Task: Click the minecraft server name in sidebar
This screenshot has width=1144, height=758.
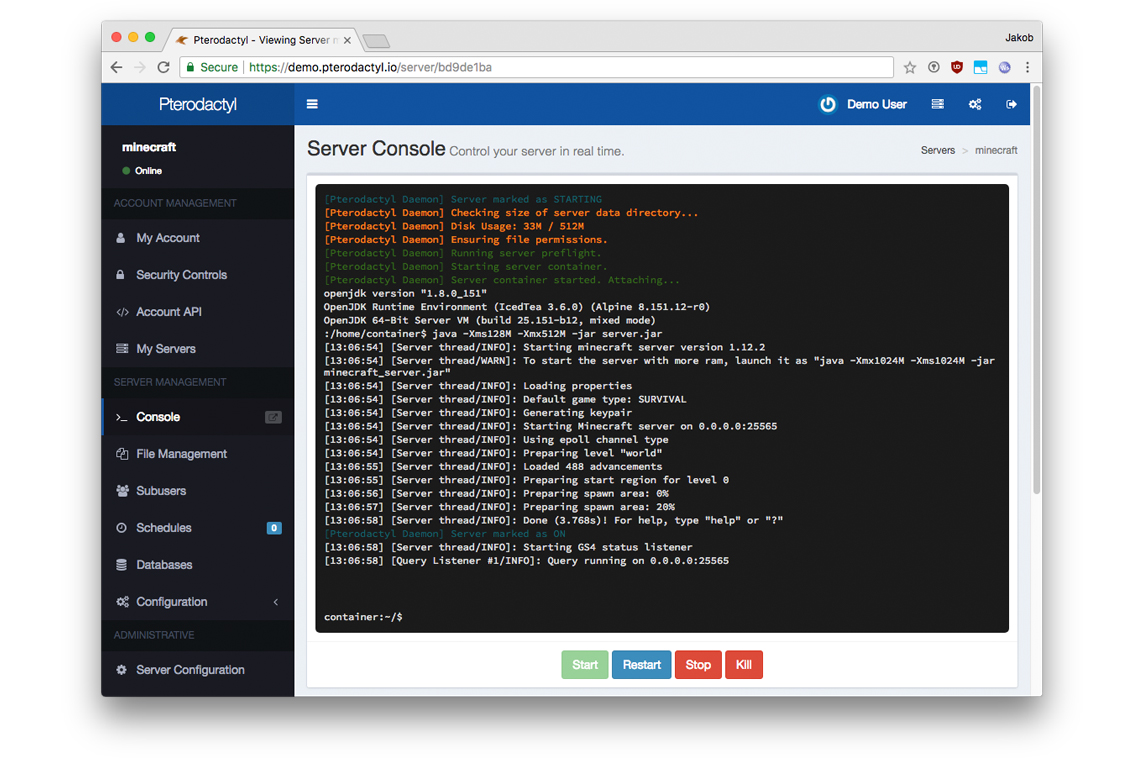Action: coord(149,147)
